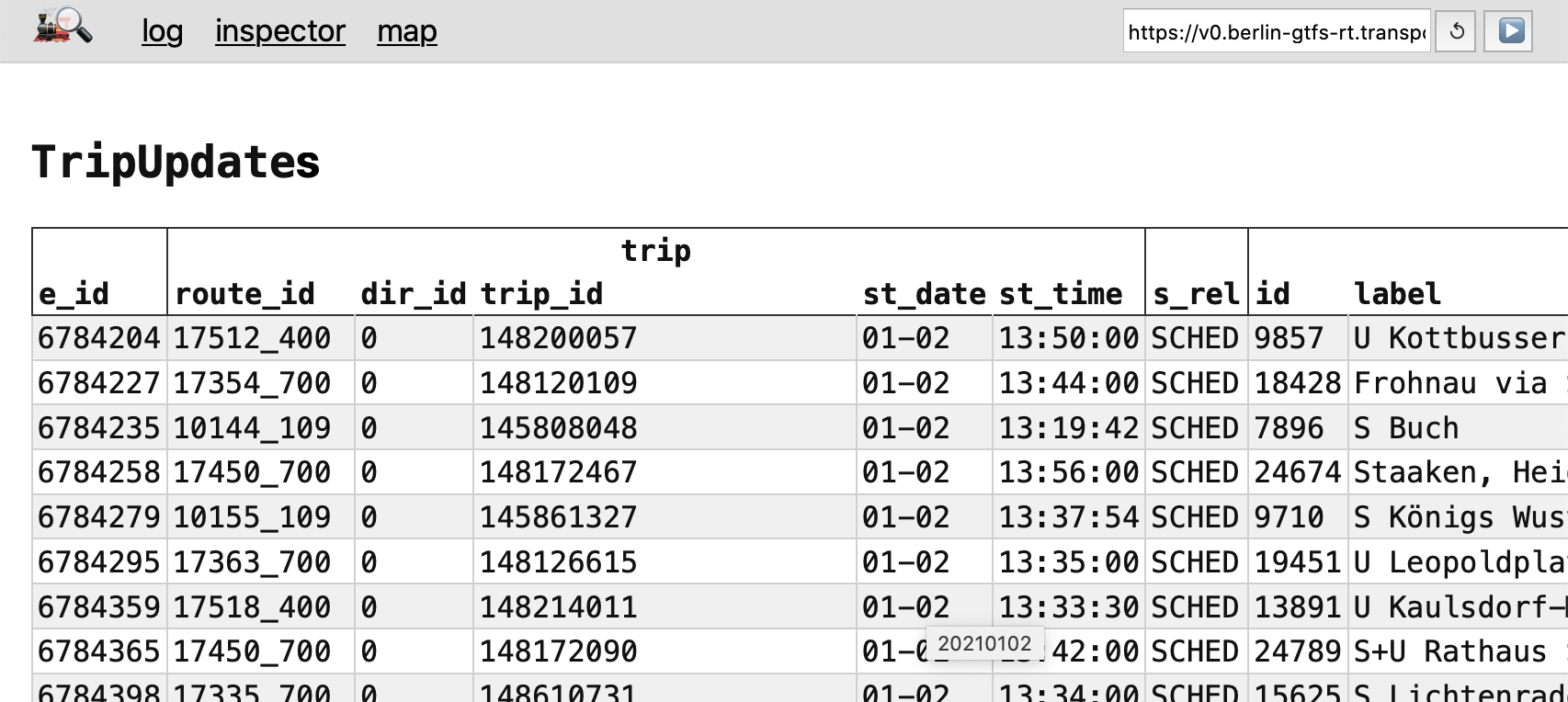1568x702 pixels.
Task: Click the st_time column header
Action: (x=1061, y=294)
